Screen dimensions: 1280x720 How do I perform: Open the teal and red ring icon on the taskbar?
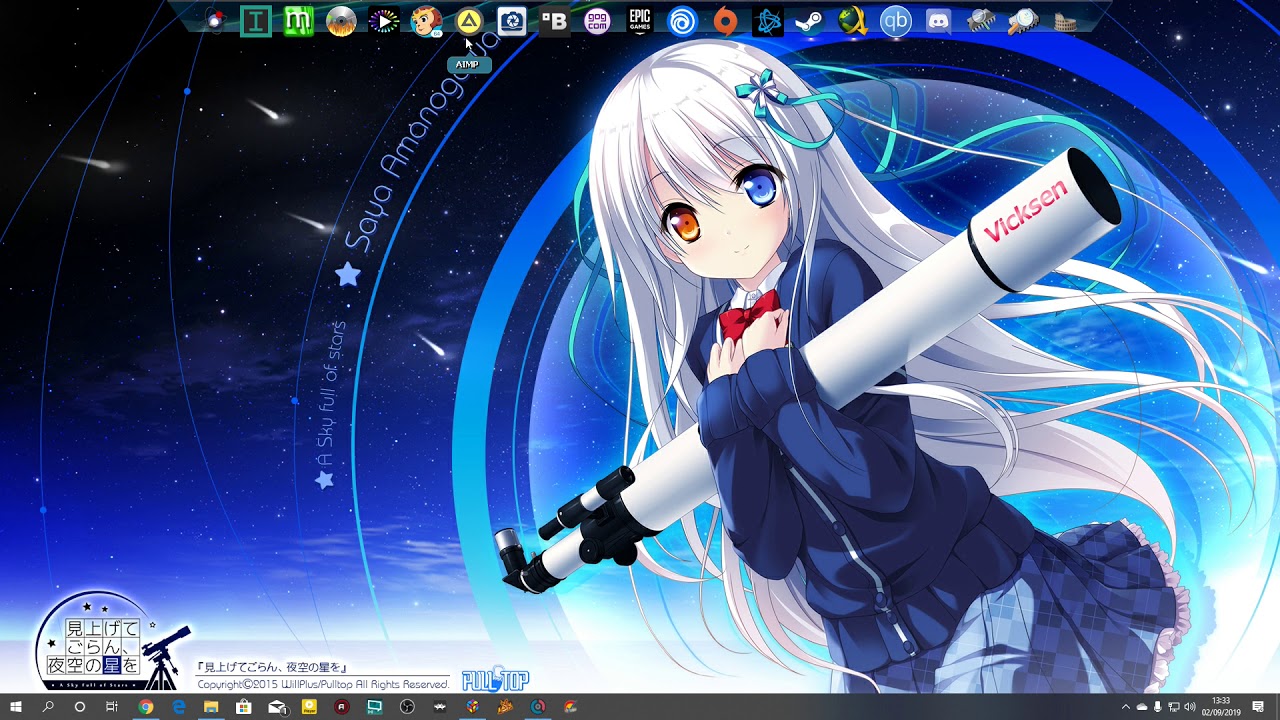pyautogui.click(x=538, y=707)
